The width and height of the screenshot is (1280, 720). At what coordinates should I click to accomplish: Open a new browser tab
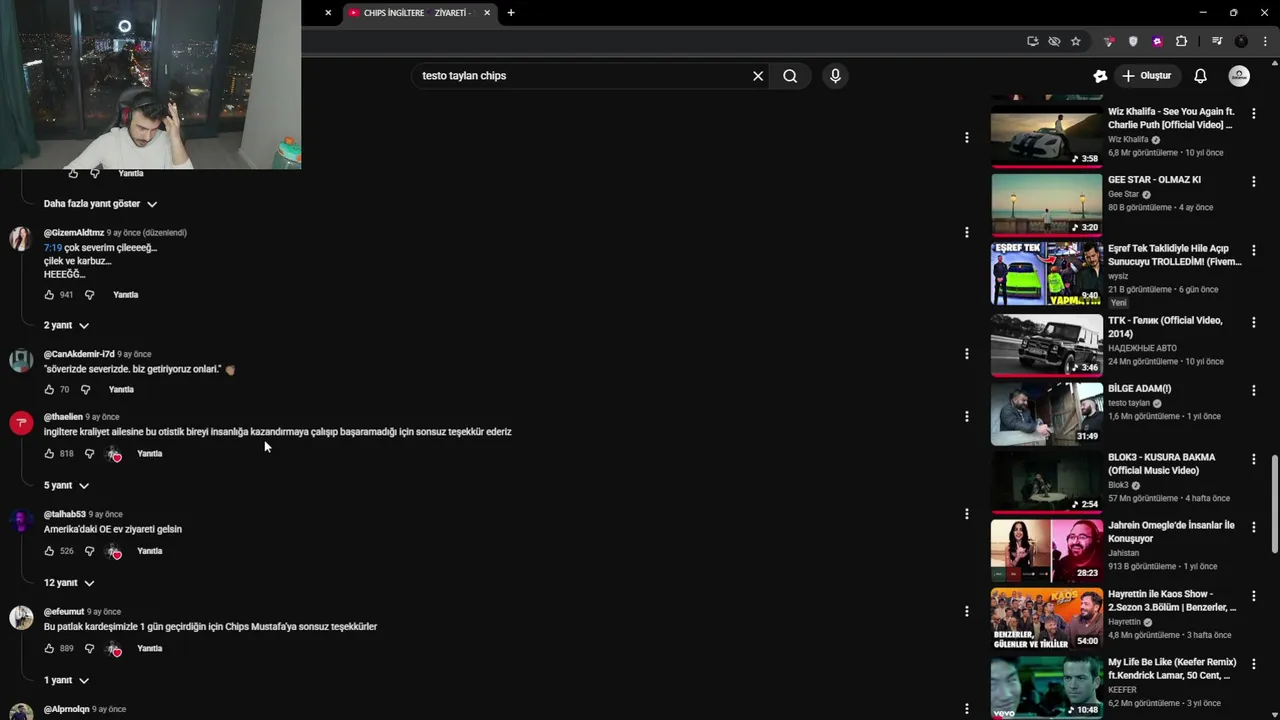[x=511, y=13]
